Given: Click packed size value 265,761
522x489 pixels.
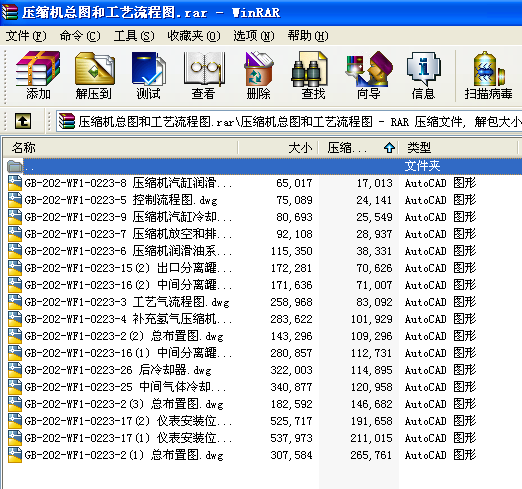Looking at the screenshot, I should pyautogui.click(x=371, y=455).
